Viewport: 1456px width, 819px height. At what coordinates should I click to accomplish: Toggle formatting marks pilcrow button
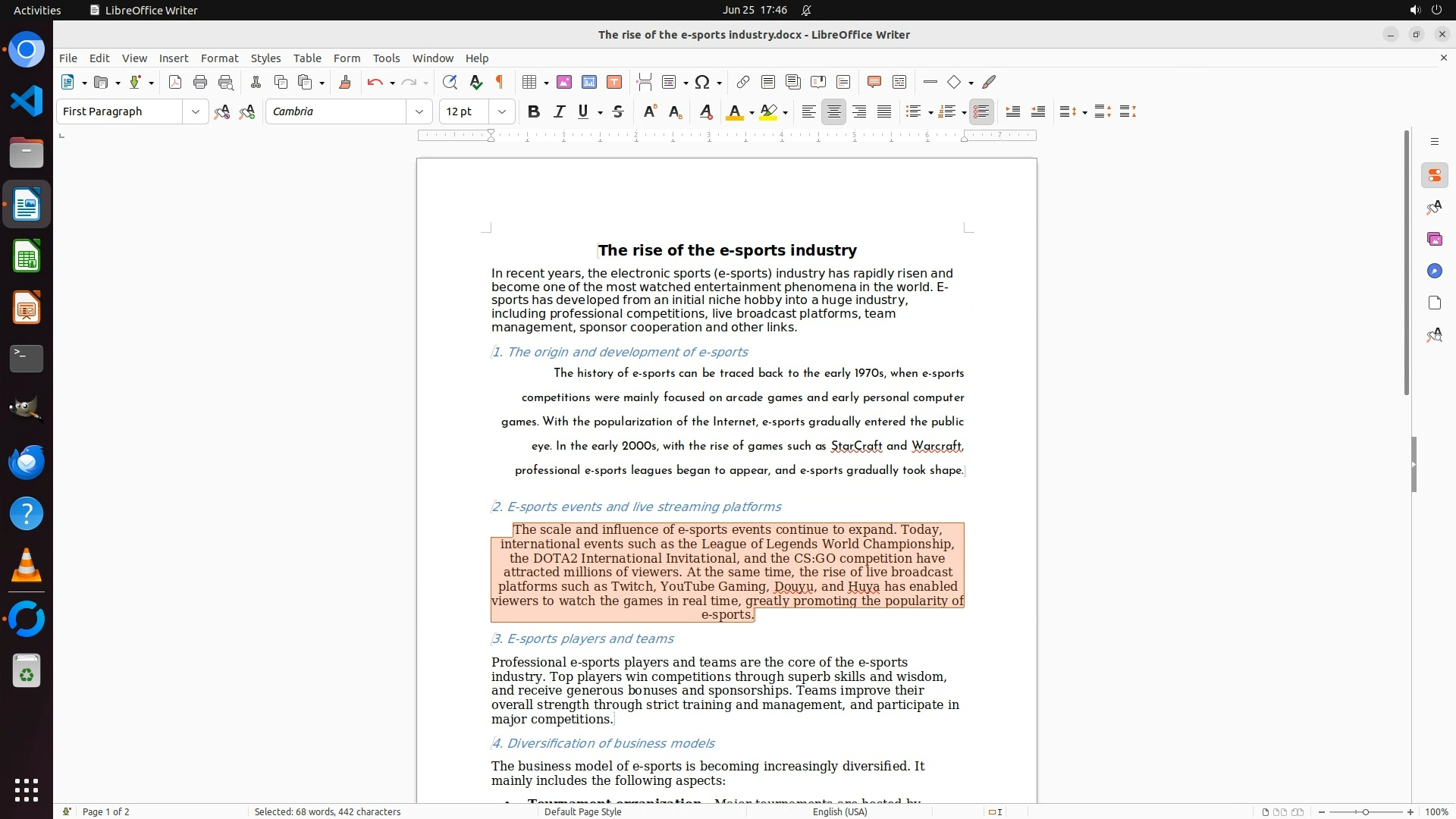[x=500, y=82]
